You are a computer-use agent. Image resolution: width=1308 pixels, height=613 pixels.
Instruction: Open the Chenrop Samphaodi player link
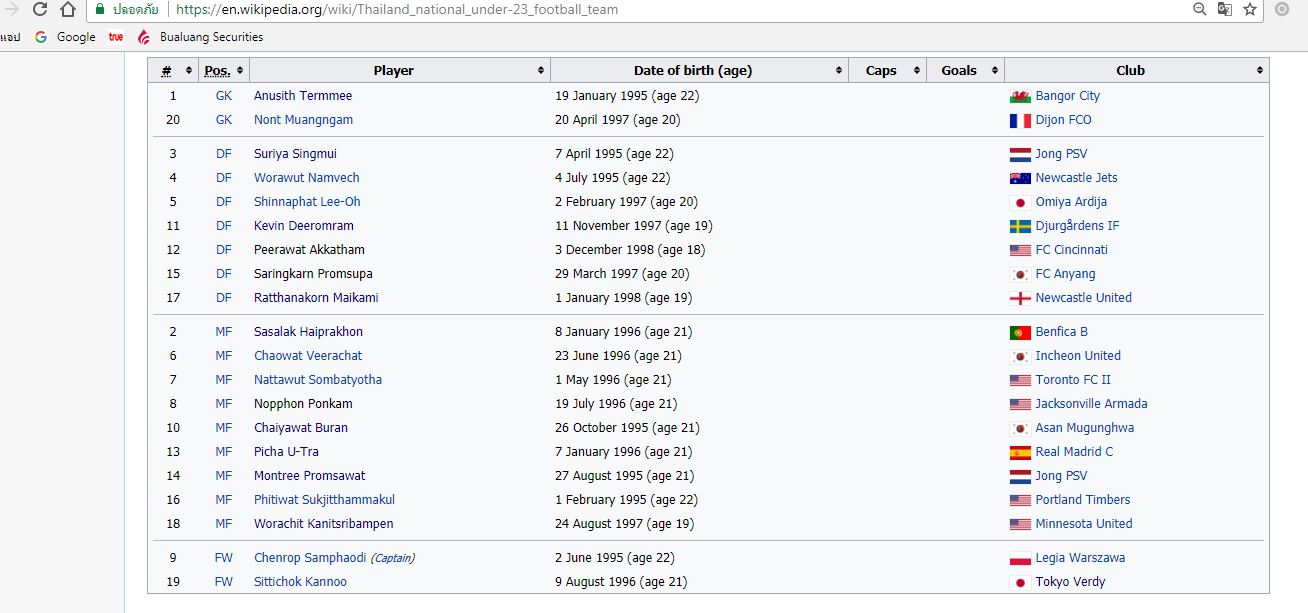tap(310, 558)
